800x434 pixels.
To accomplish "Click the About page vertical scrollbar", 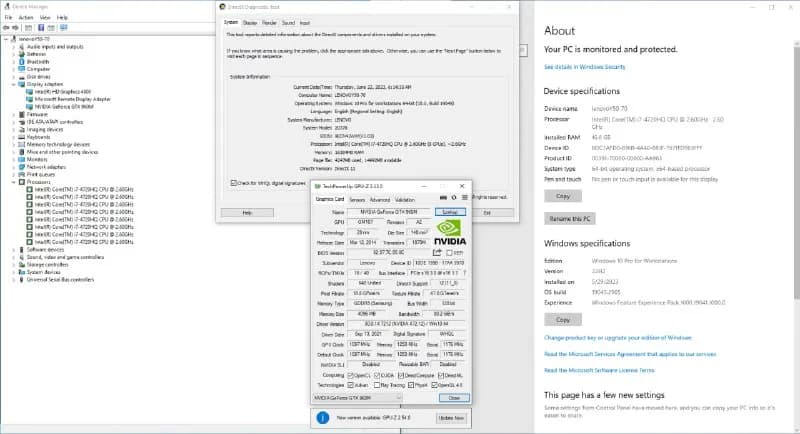I will point(797,171).
